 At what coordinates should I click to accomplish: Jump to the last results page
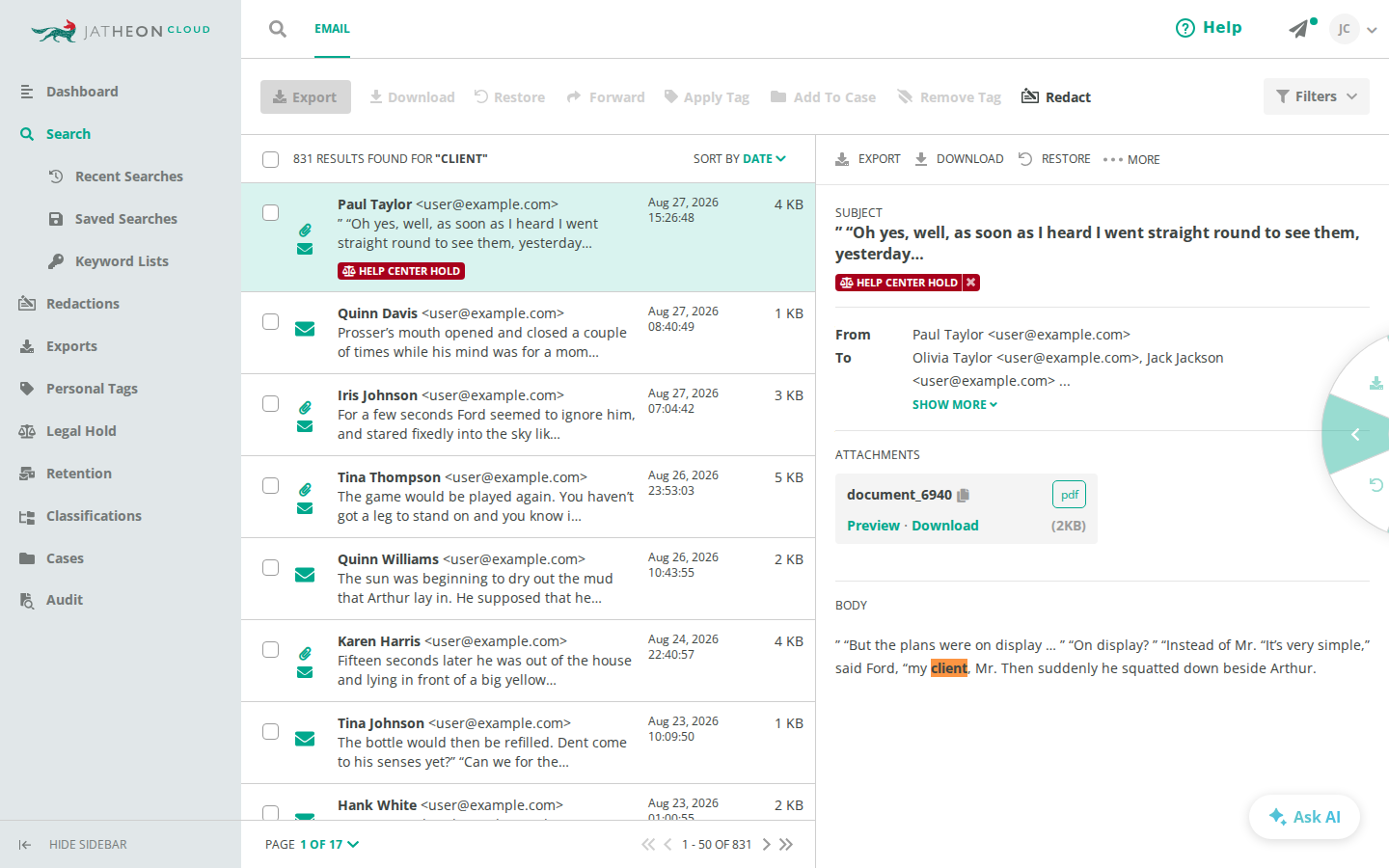click(x=786, y=845)
